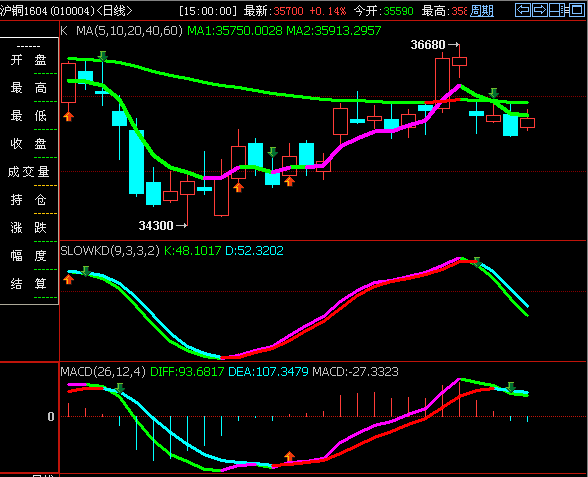The height and width of the screenshot is (477, 588).
Task: Go back with the left arrow icon
Action: pos(523,10)
